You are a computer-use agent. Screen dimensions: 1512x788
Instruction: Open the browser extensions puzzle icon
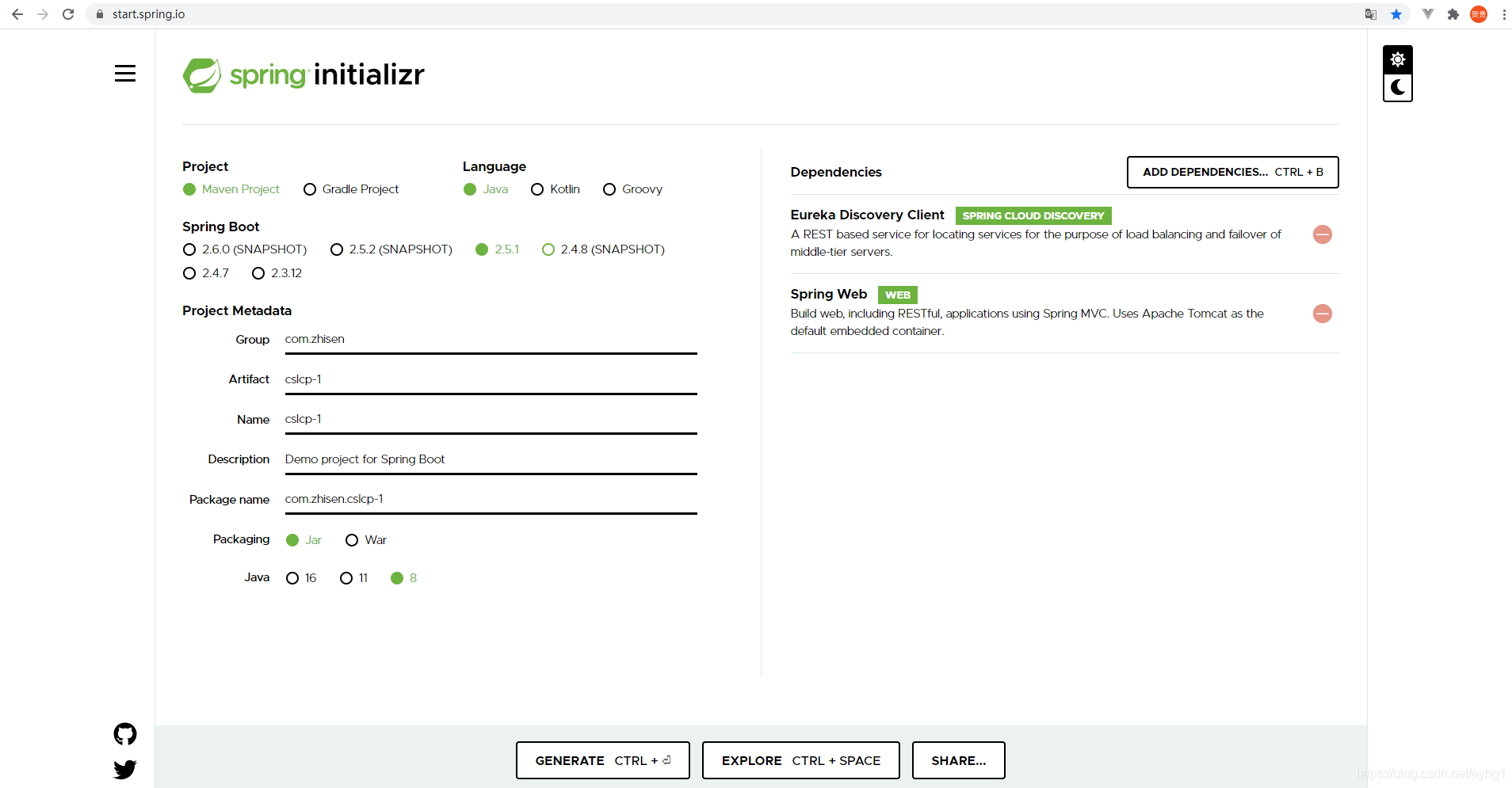click(x=1453, y=14)
